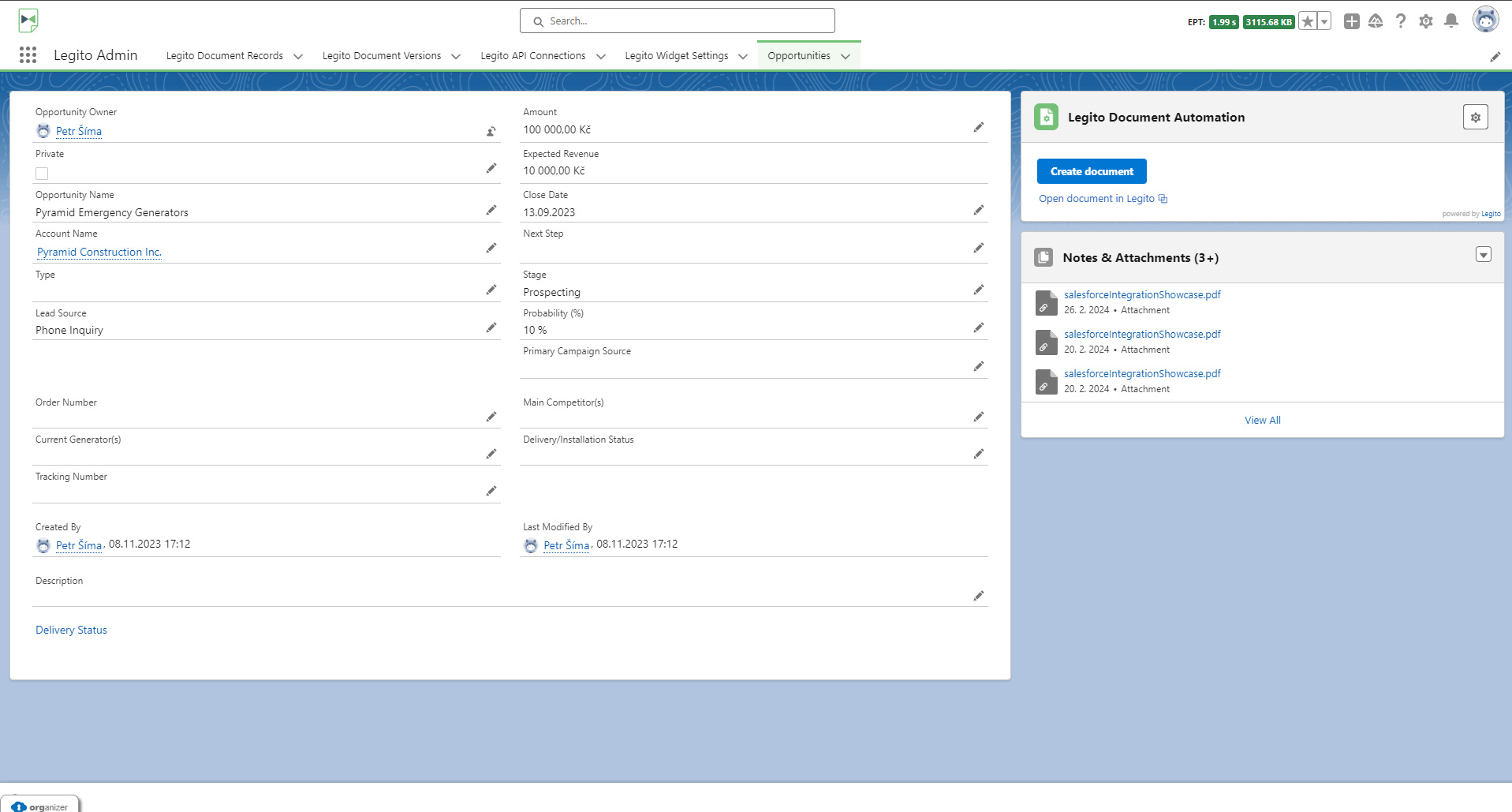1512x812 pixels.
Task: Edit the Private field pencil icon
Action: 491,169
